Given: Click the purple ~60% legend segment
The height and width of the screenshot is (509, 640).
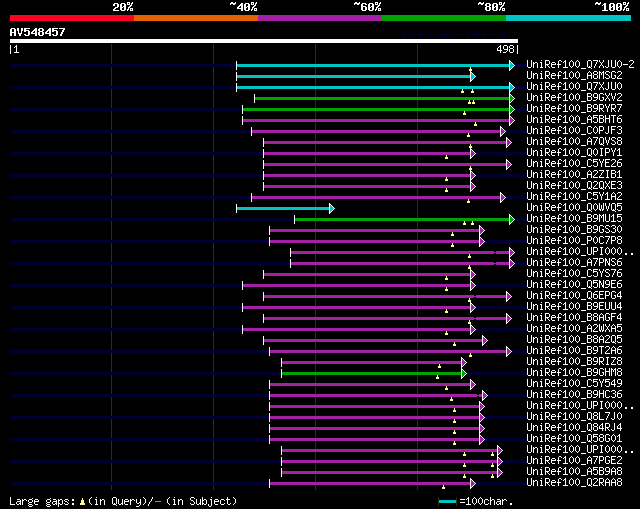Looking at the screenshot, I should [x=320, y=18].
